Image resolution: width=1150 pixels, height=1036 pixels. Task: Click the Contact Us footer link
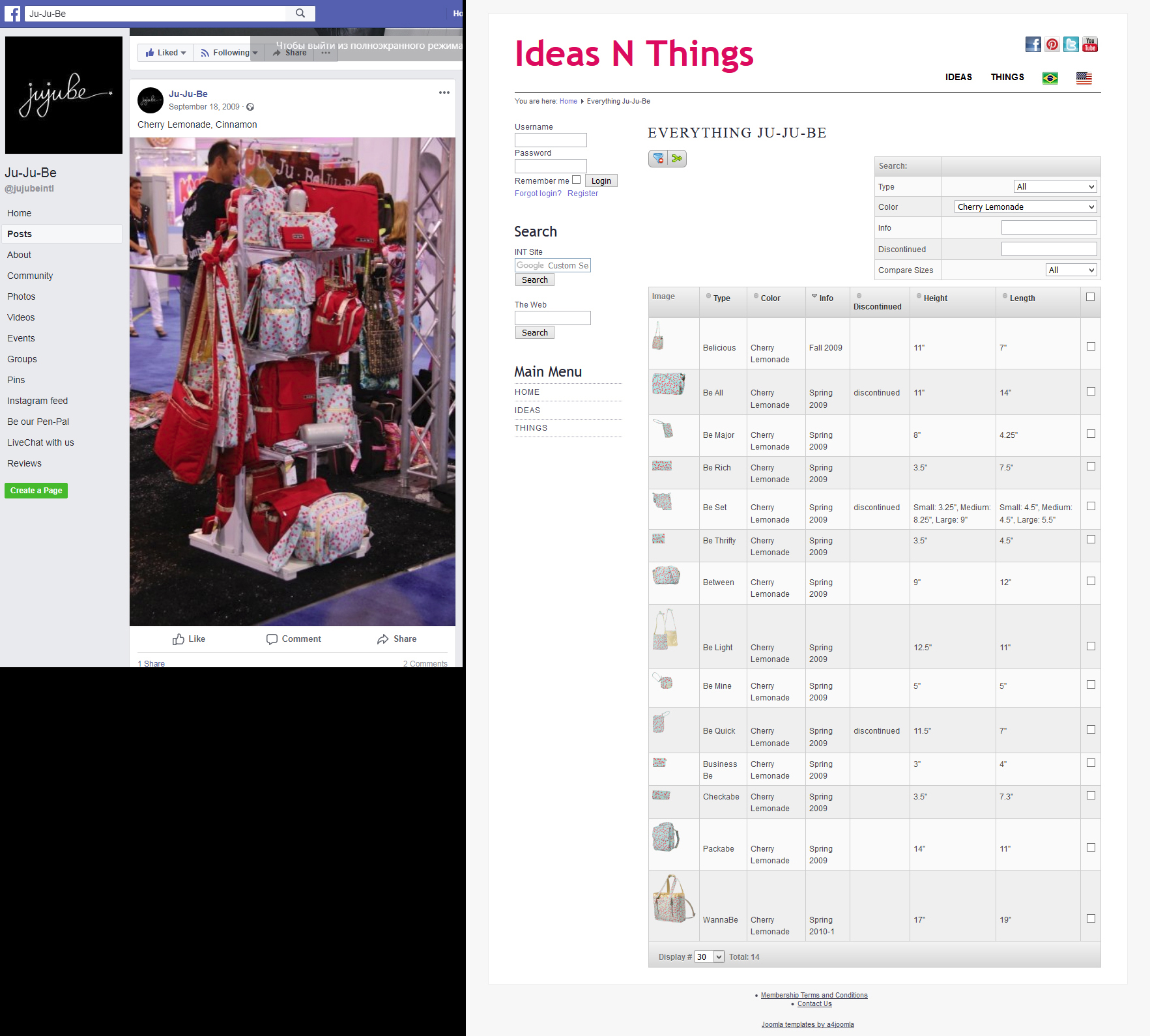coord(814,1003)
